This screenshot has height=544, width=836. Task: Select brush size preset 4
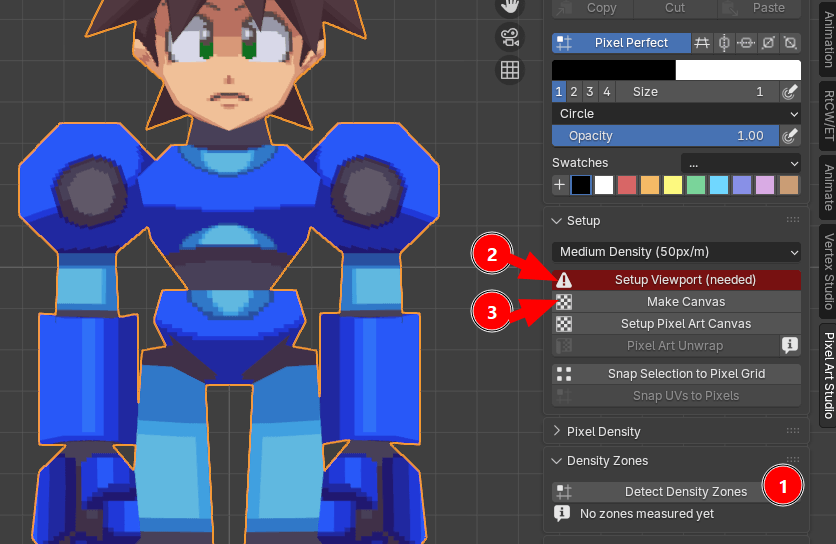click(607, 92)
